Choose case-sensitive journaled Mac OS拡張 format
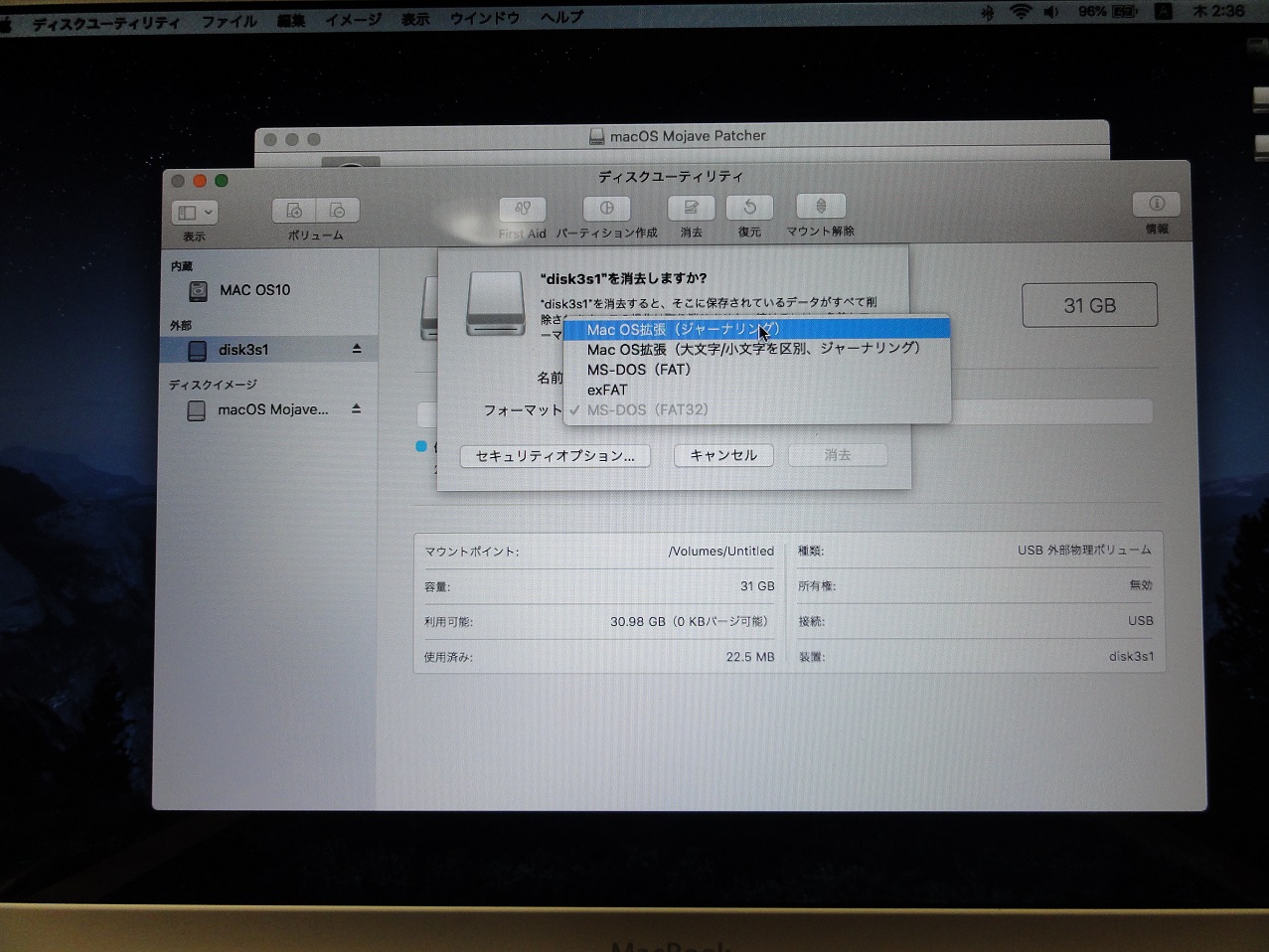1269x952 pixels. pyautogui.click(x=757, y=349)
